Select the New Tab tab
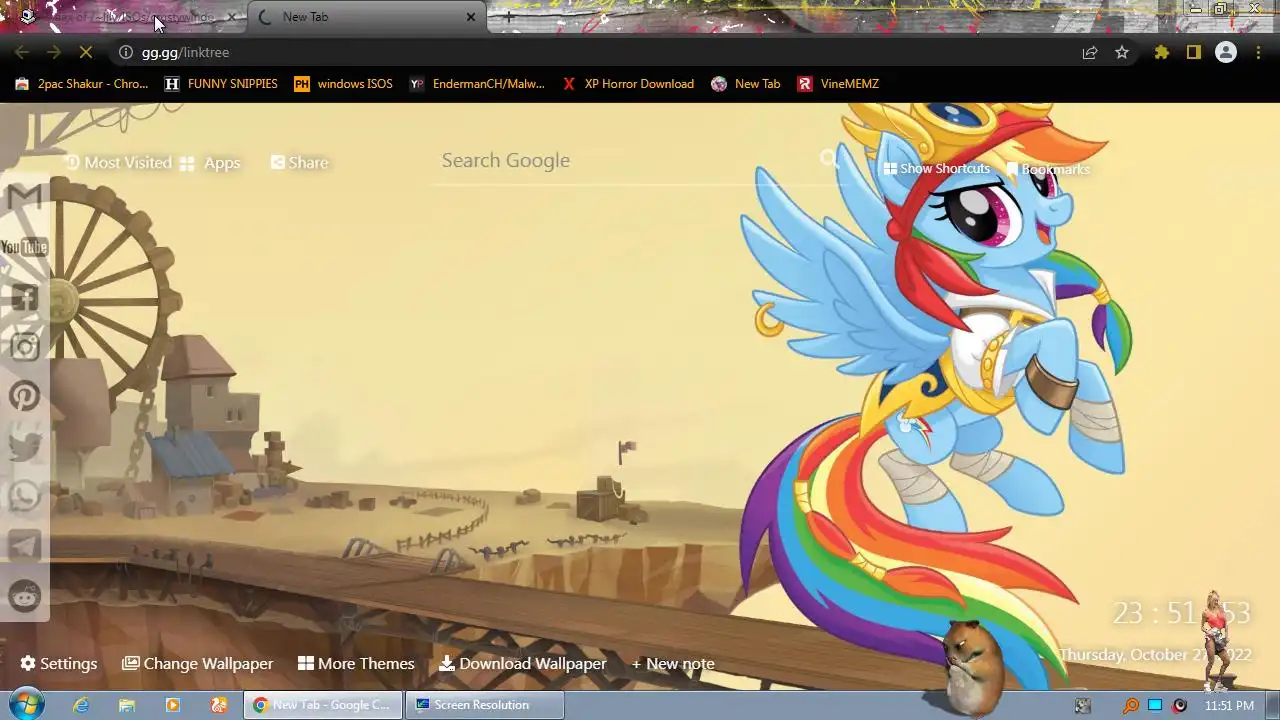The image size is (1280, 720). (x=367, y=17)
